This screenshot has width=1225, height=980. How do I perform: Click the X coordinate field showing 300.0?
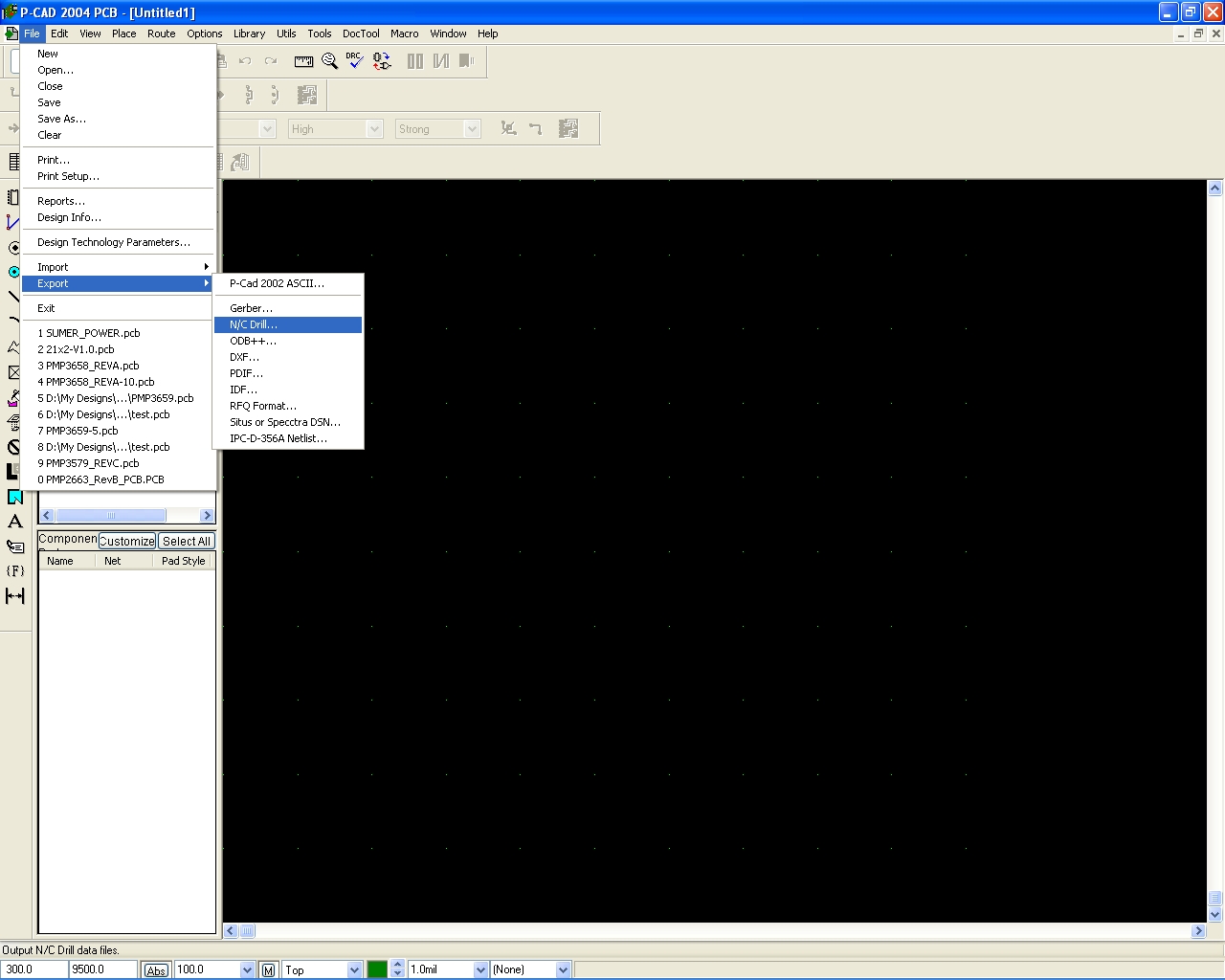[33, 969]
